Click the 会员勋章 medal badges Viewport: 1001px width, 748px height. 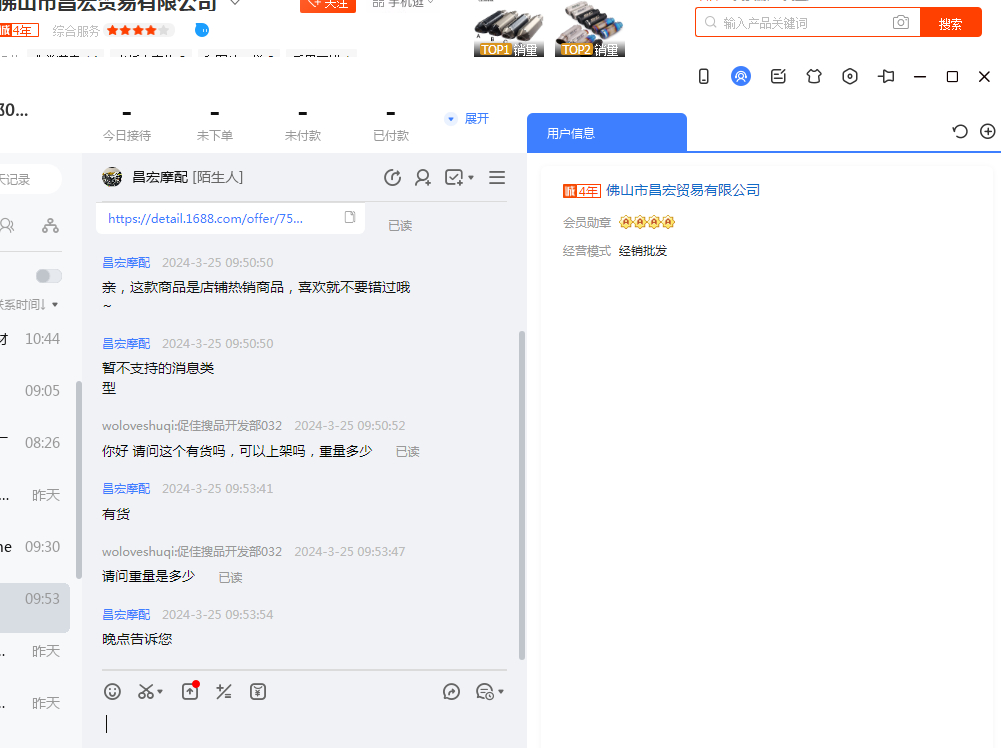(x=647, y=222)
